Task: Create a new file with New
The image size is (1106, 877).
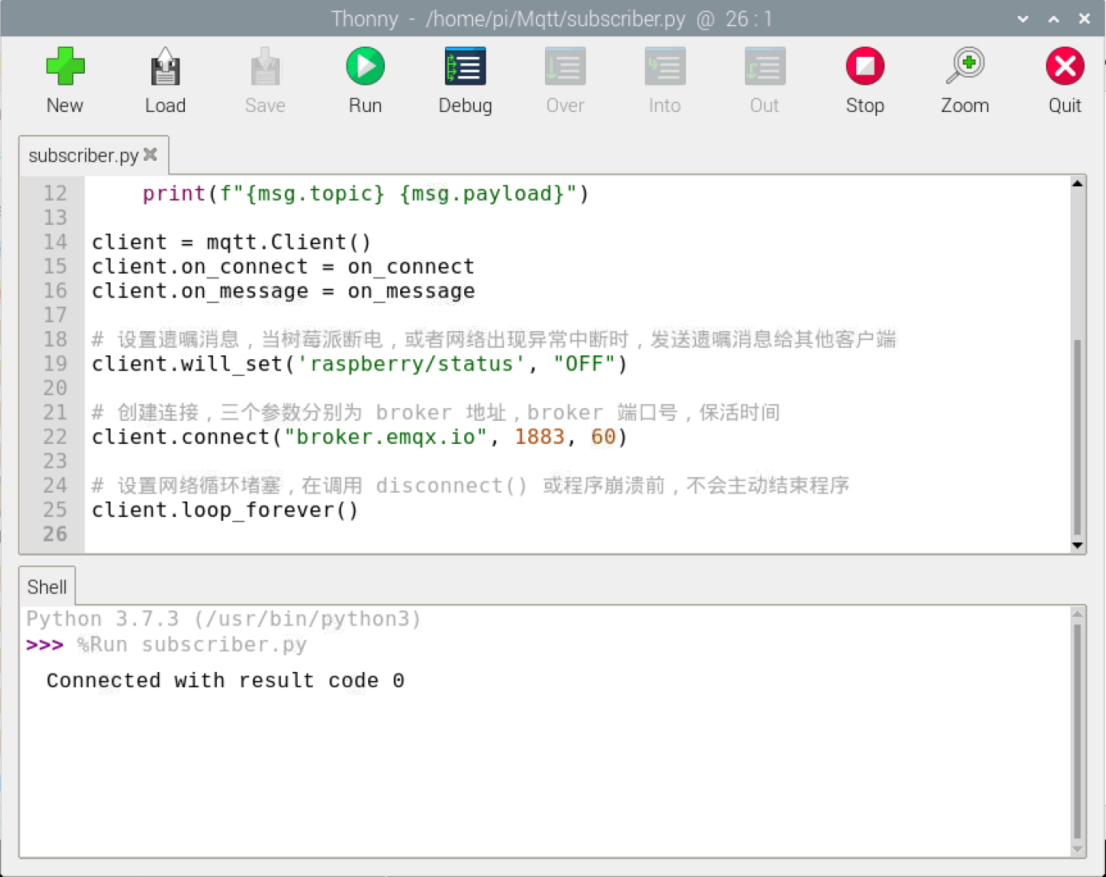Action: [65, 80]
